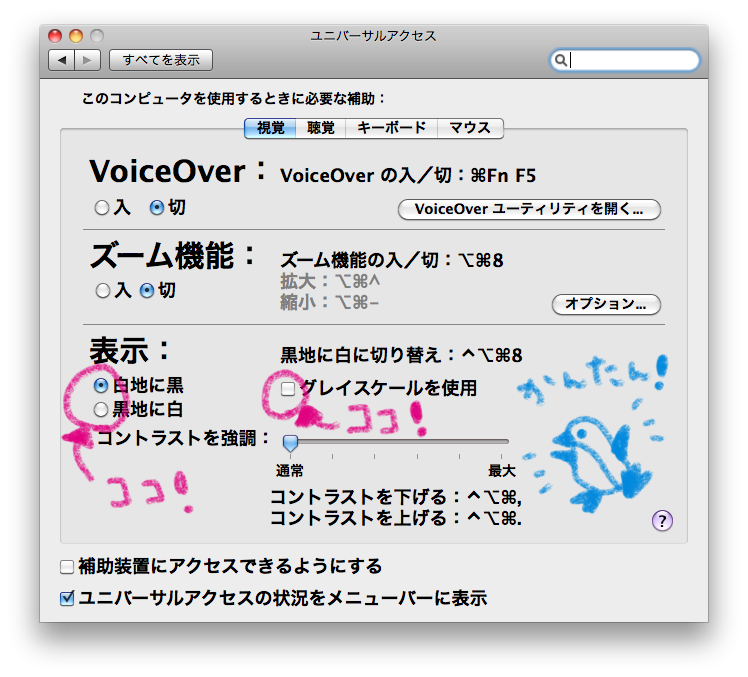
Task: Click the magnifier icon in search field
Action: point(561,60)
